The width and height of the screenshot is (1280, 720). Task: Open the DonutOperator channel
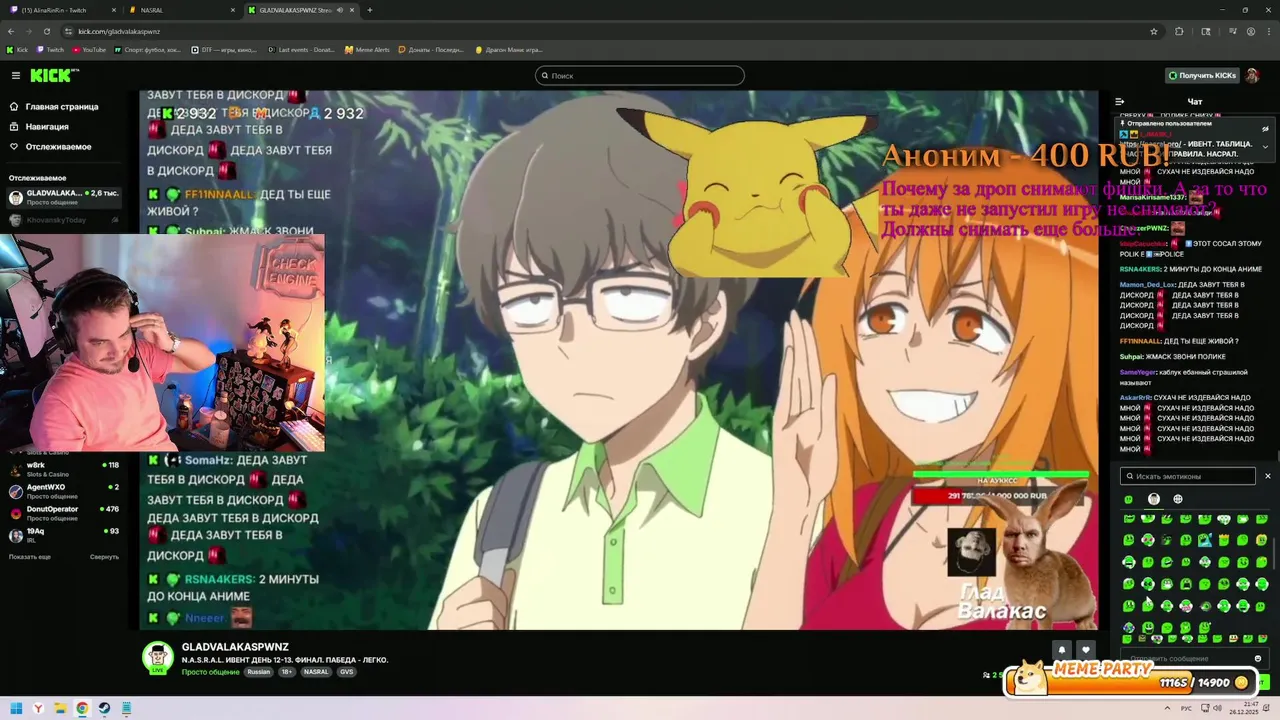click(62, 512)
